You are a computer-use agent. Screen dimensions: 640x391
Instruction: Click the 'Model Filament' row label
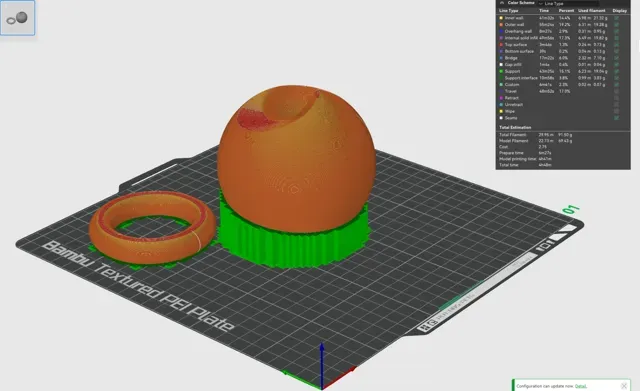[x=513, y=141]
